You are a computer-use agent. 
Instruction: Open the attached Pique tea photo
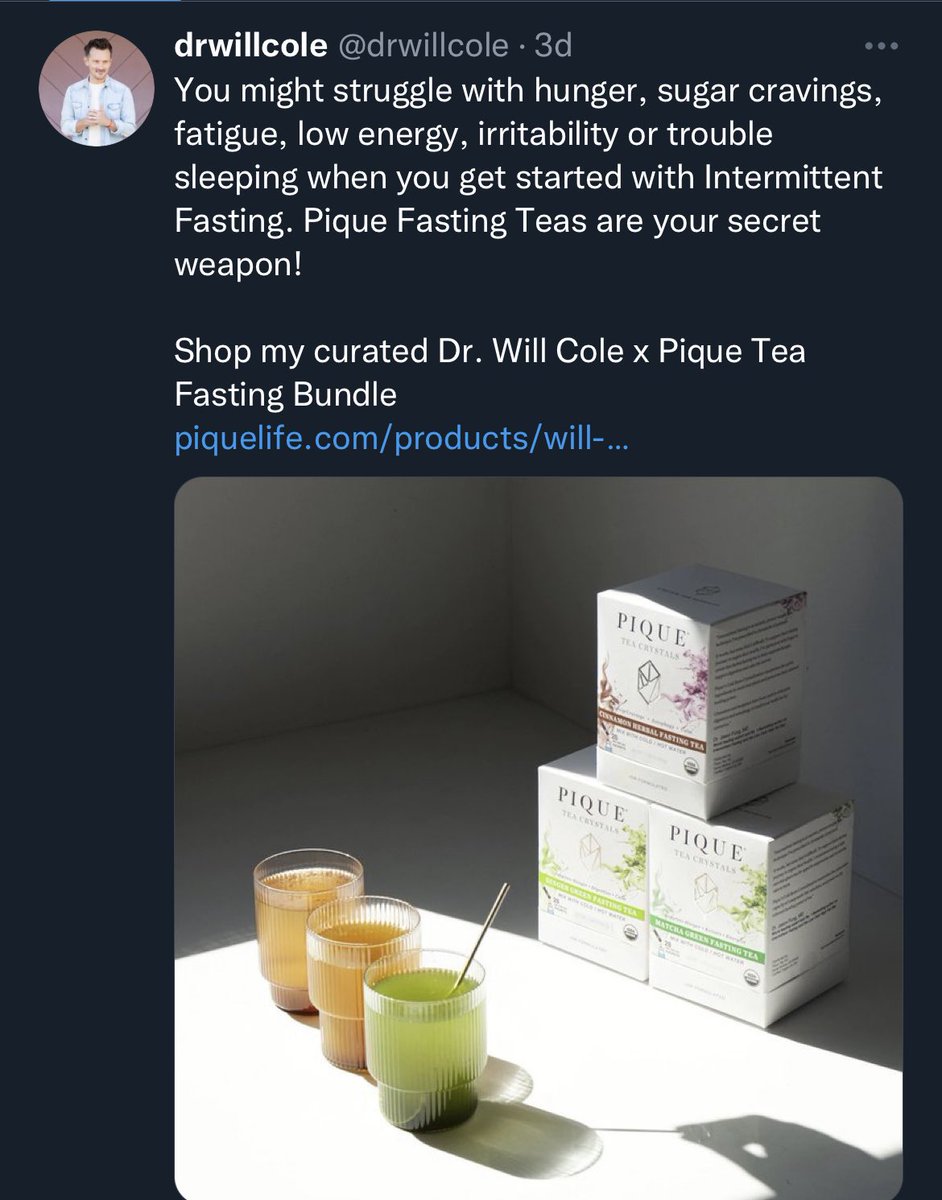tap(539, 837)
